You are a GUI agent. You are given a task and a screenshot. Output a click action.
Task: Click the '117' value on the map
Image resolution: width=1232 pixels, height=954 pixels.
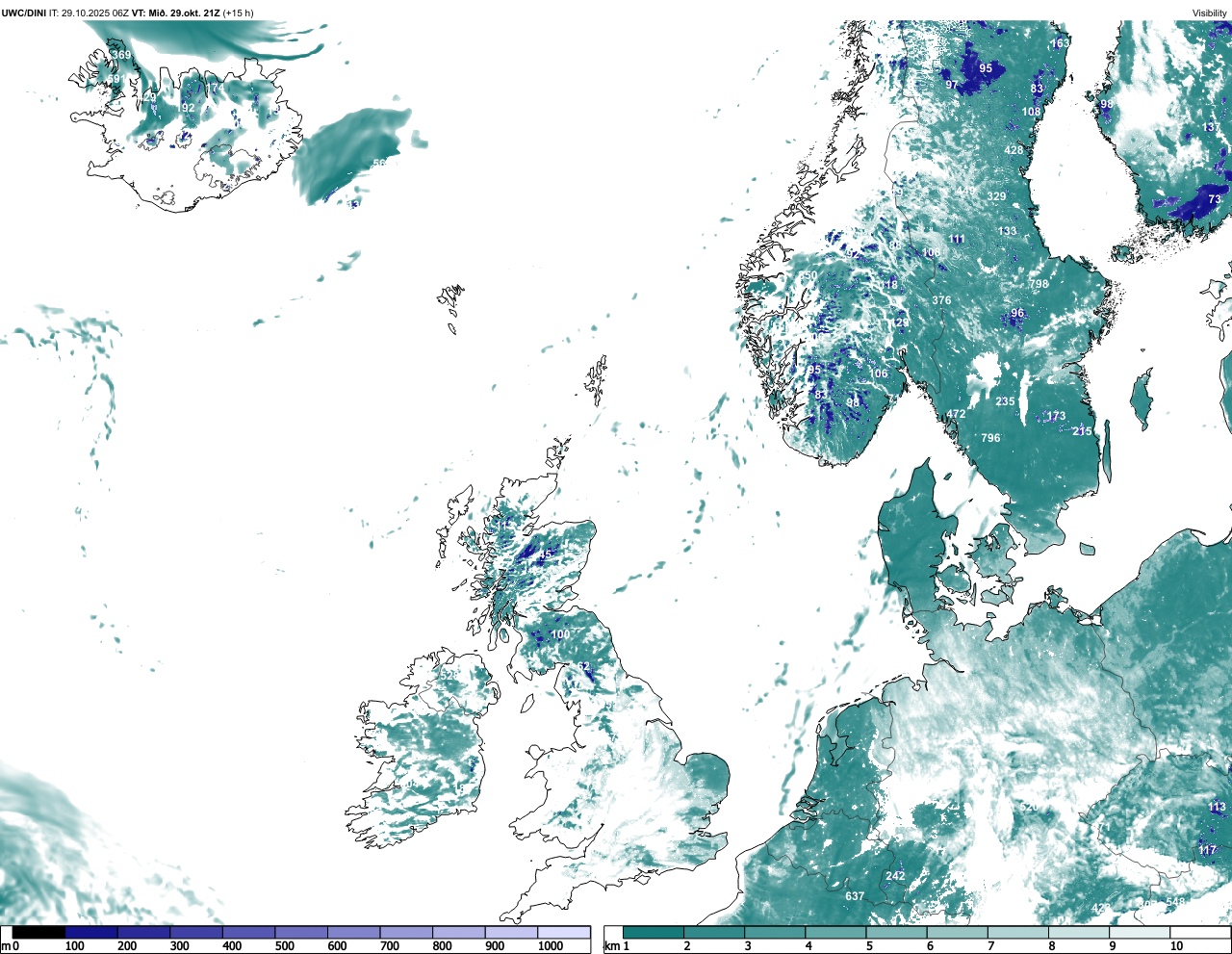tap(1208, 850)
